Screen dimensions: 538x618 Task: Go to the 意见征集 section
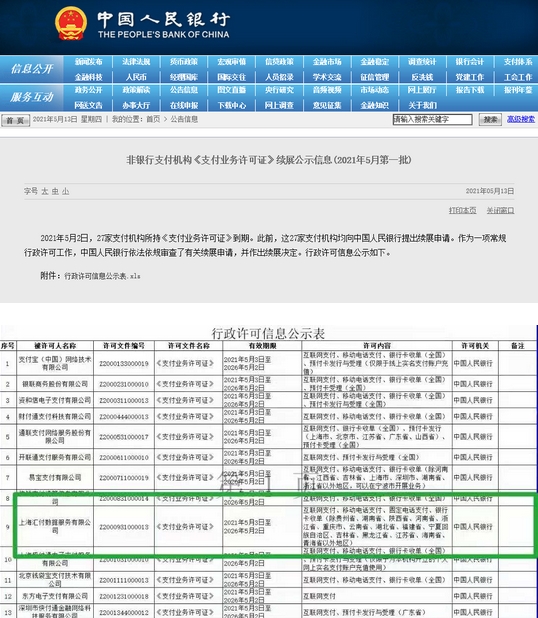(x=327, y=105)
